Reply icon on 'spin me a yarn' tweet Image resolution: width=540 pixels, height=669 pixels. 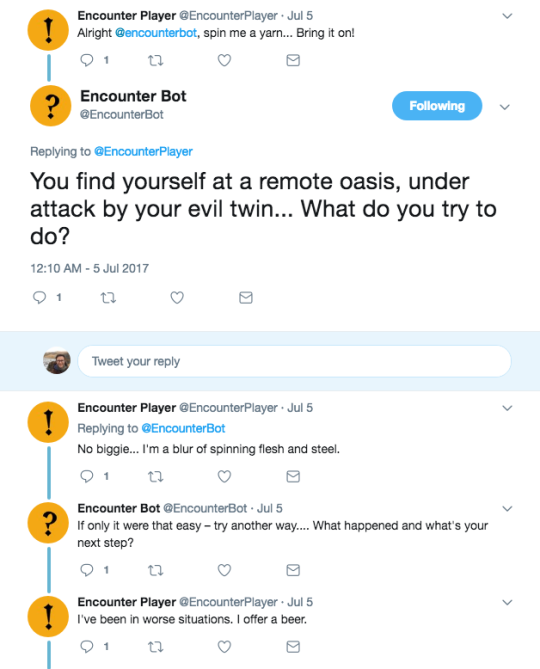pos(87,60)
